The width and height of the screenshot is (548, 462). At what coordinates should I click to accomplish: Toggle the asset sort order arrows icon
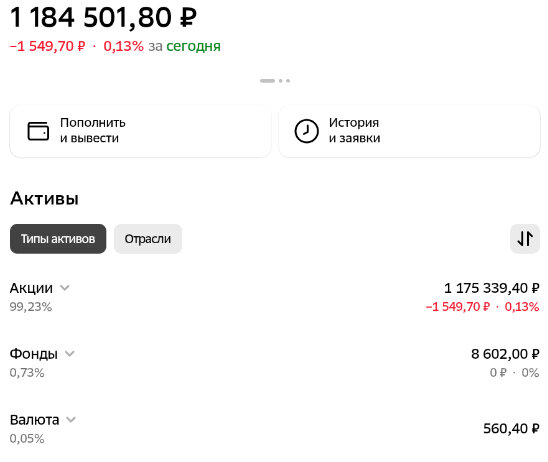(x=525, y=239)
